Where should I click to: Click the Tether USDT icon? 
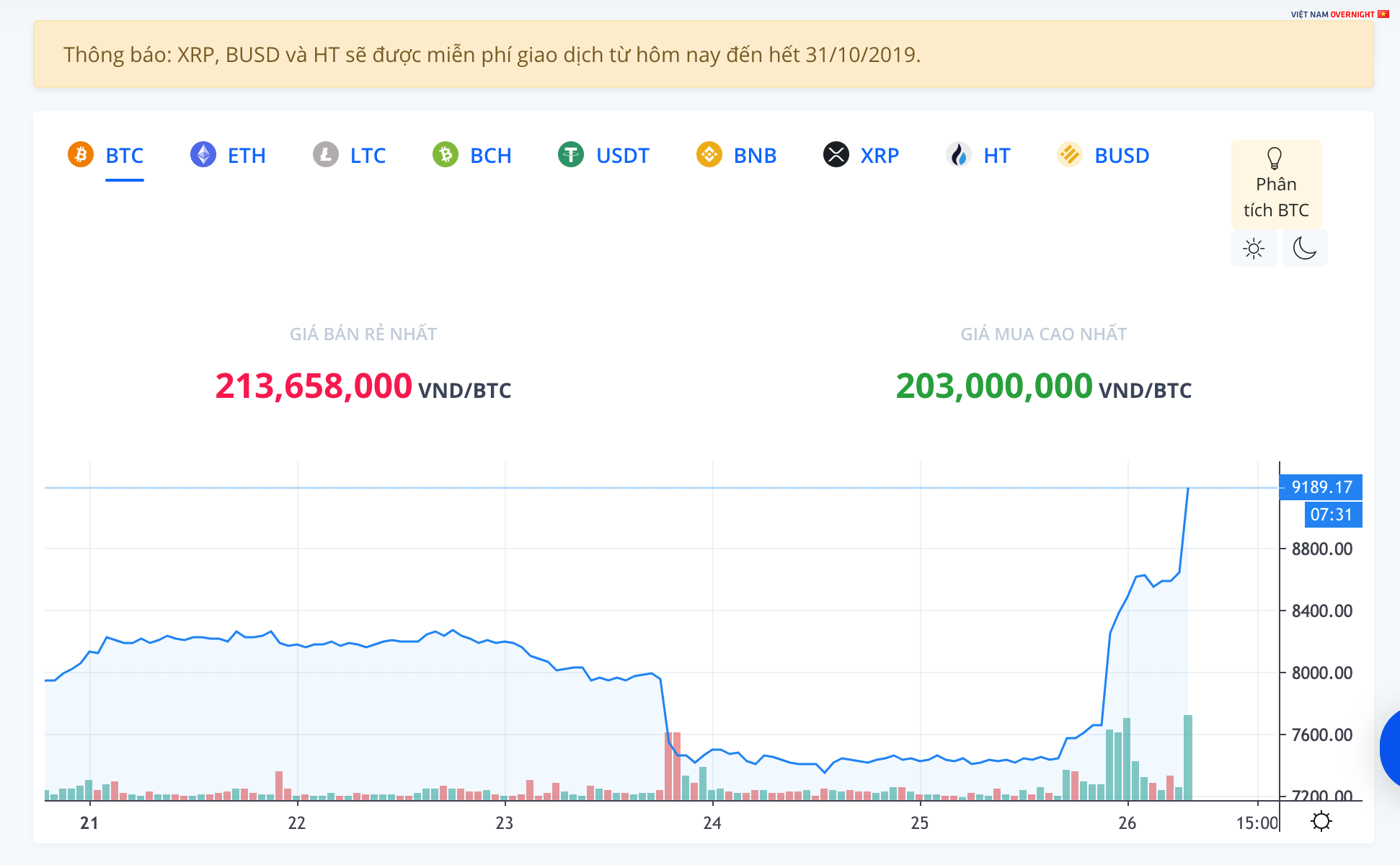[571, 154]
